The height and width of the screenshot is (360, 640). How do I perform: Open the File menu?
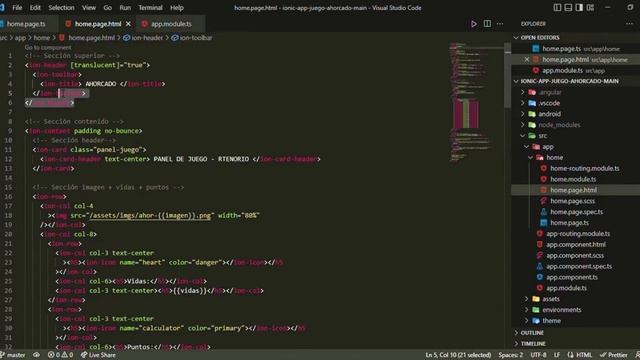coord(17,8)
